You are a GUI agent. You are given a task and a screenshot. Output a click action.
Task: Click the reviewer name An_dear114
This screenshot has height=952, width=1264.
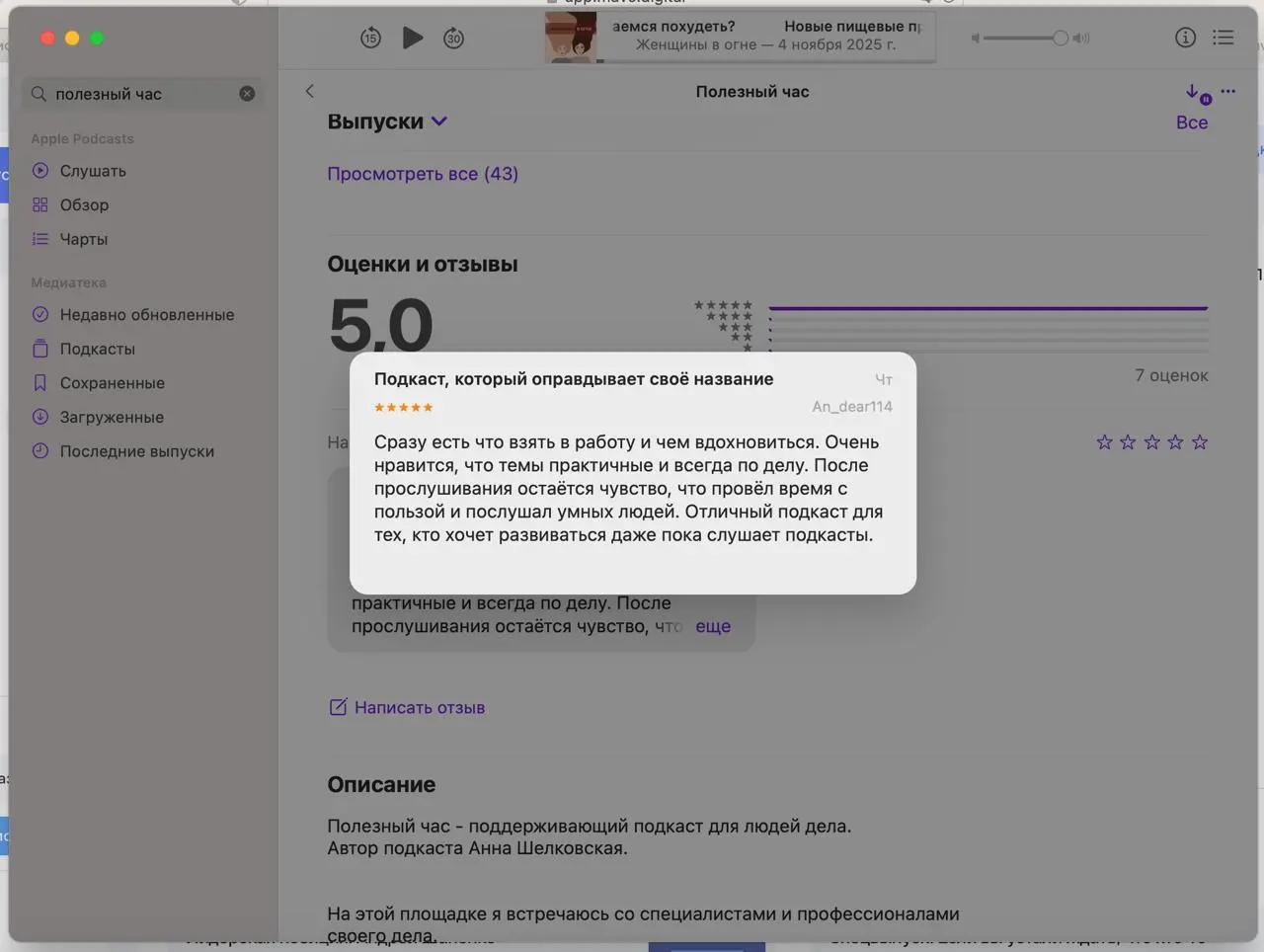click(x=852, y=407)
